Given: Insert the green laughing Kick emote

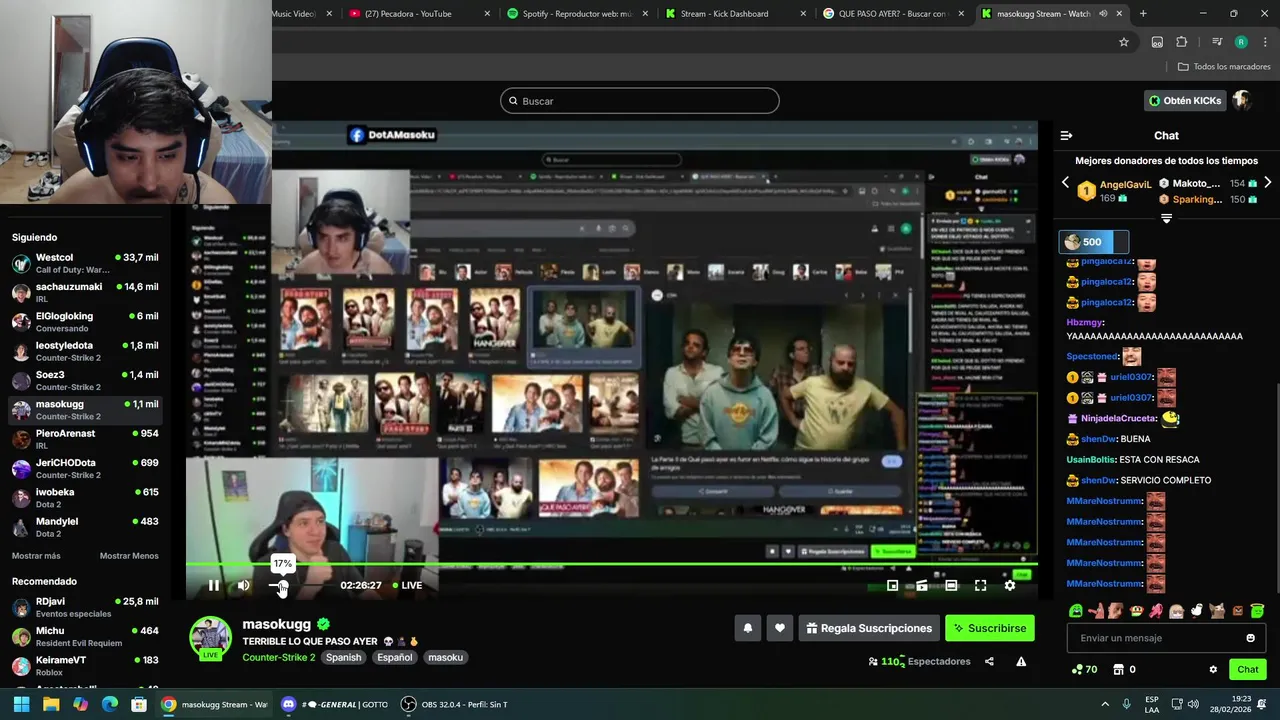Looking at the screenshot, I should 1076,611.
